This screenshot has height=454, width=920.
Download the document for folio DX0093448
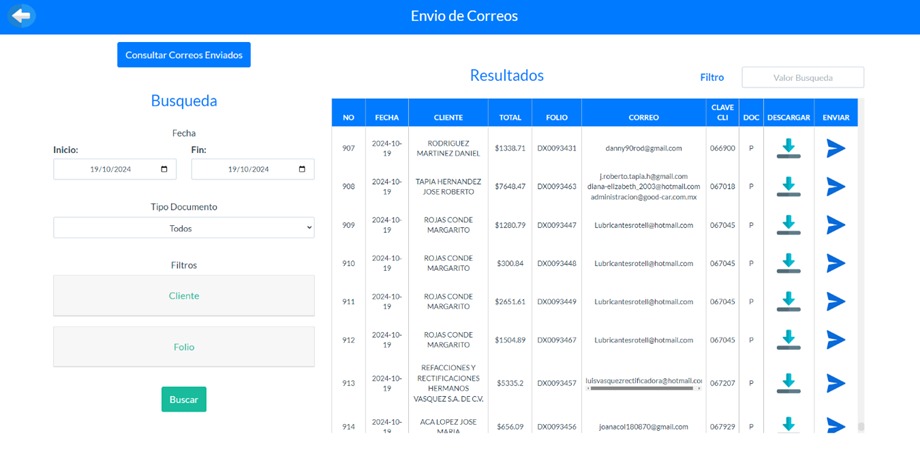[789, 263]
